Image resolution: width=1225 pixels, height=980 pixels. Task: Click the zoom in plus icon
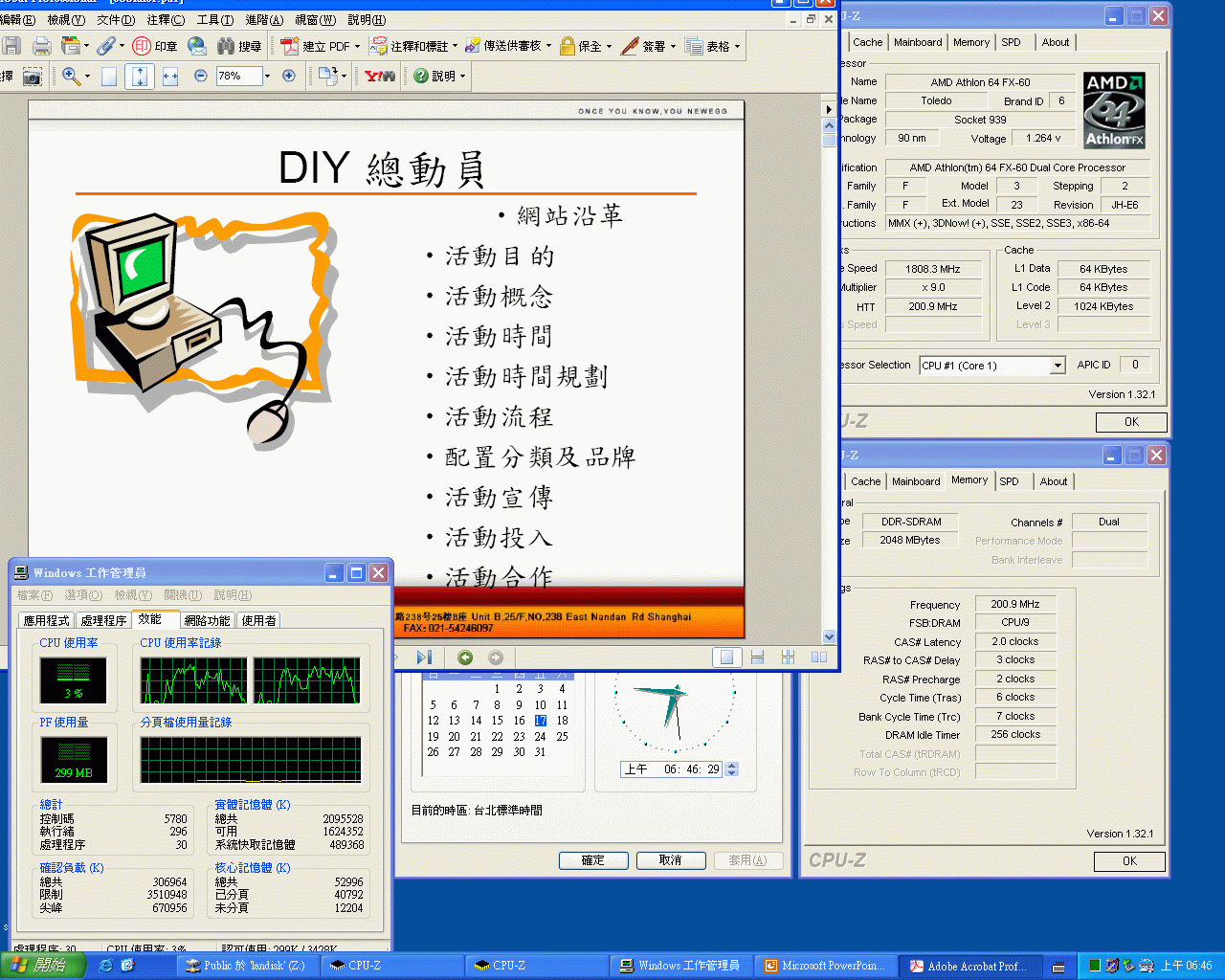pyautogui.click(x=289, y=76)
